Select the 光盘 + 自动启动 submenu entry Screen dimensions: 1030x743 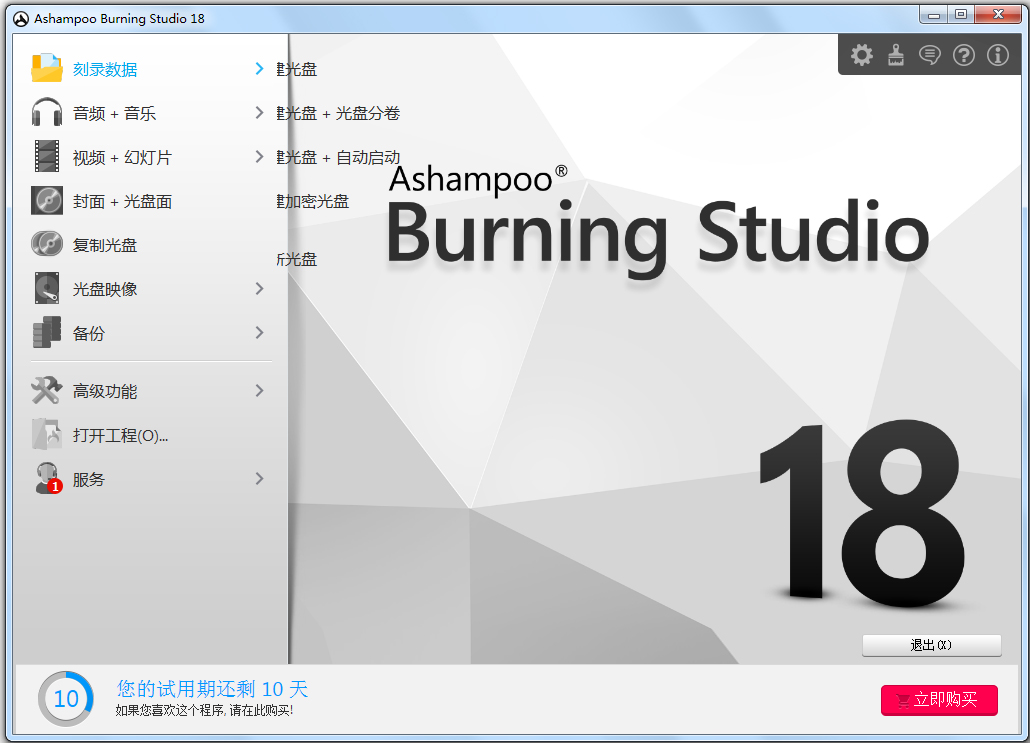coord(340,157)
